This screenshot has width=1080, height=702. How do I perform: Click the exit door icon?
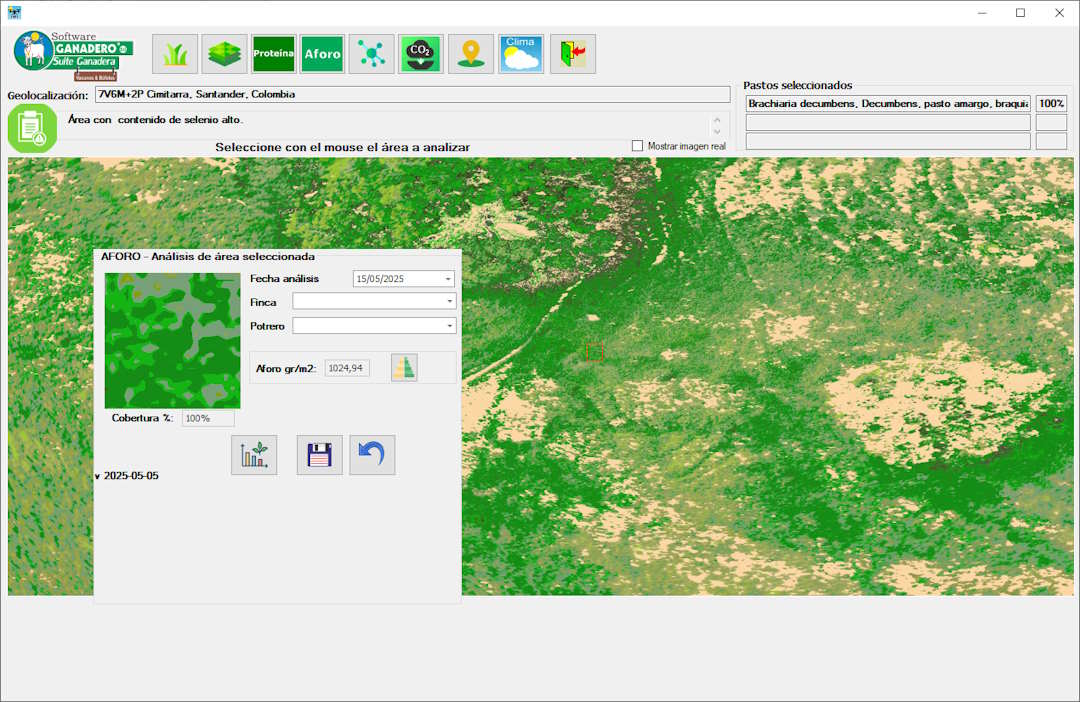573,54
